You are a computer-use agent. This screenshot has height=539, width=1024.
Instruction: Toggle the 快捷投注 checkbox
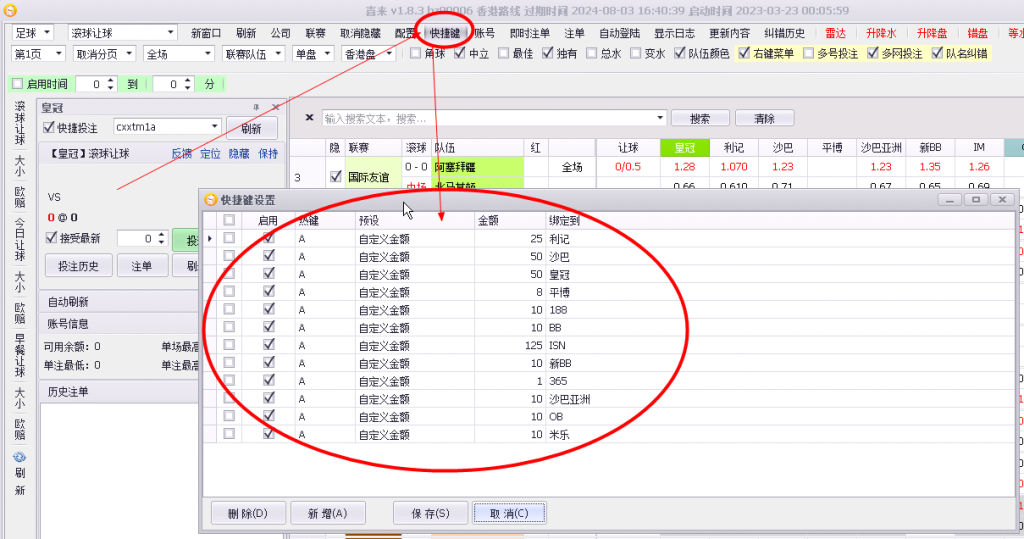(49, 128)
